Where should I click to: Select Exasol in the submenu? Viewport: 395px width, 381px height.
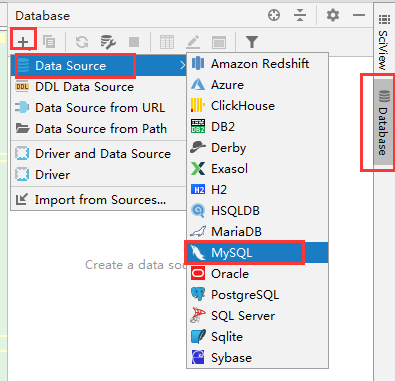pyautogui.click(x=257, y=169)
